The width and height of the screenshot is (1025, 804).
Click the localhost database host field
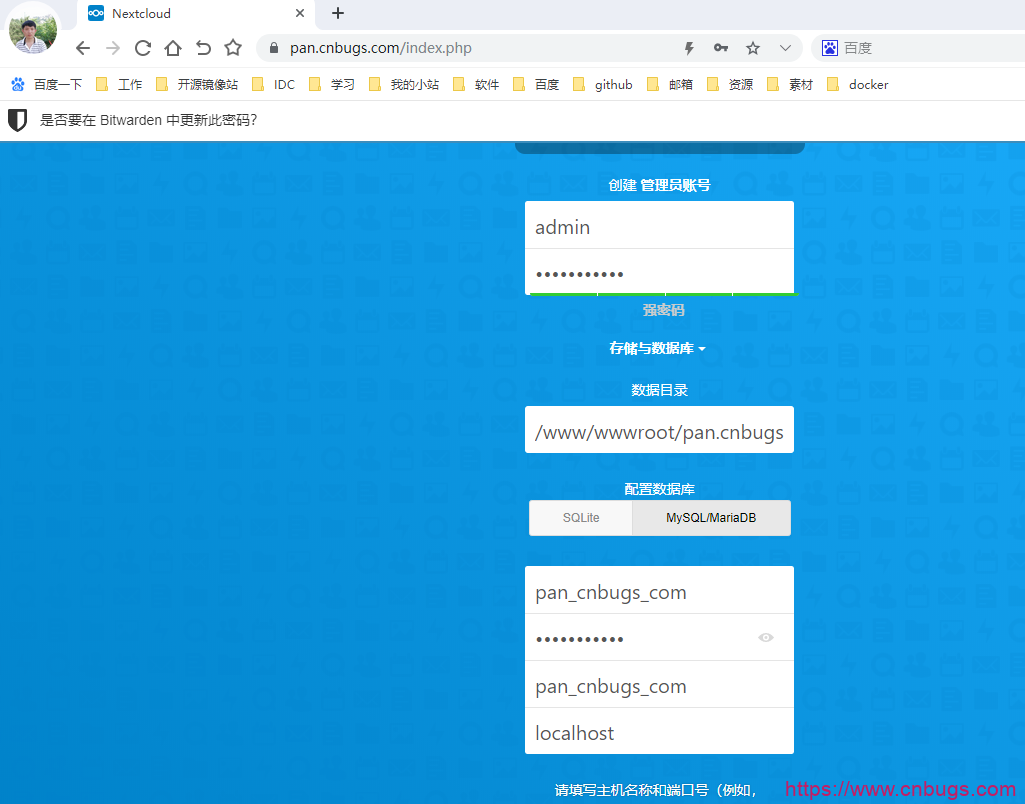point(659,733)
